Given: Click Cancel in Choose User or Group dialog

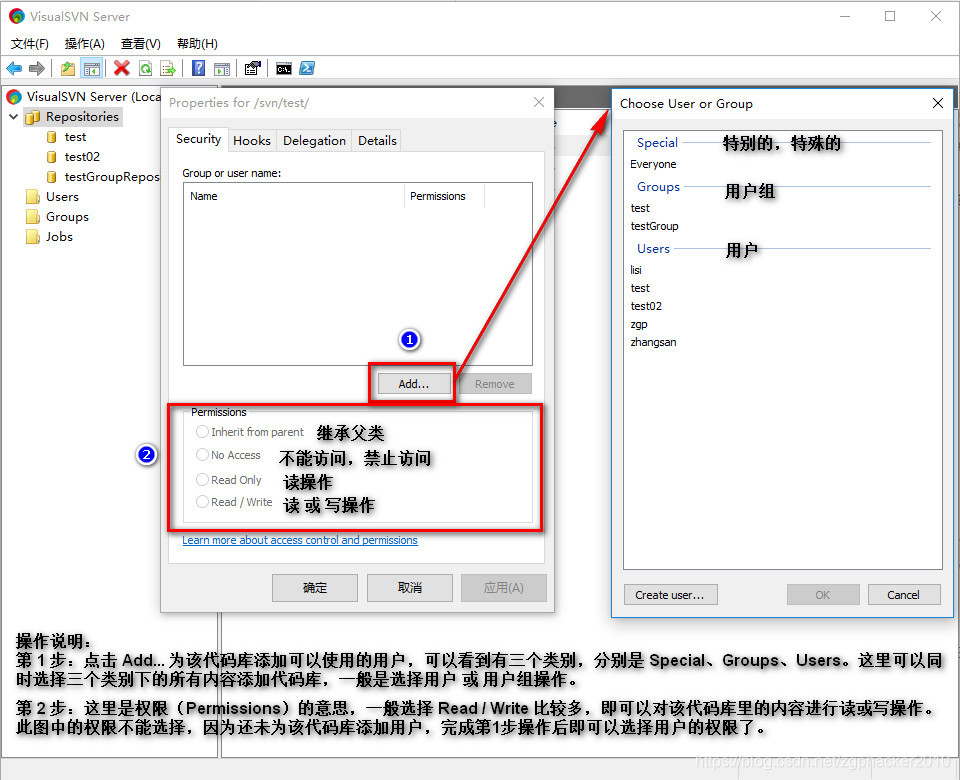Looking at the screenshot, I should click(x=904, y=594).
